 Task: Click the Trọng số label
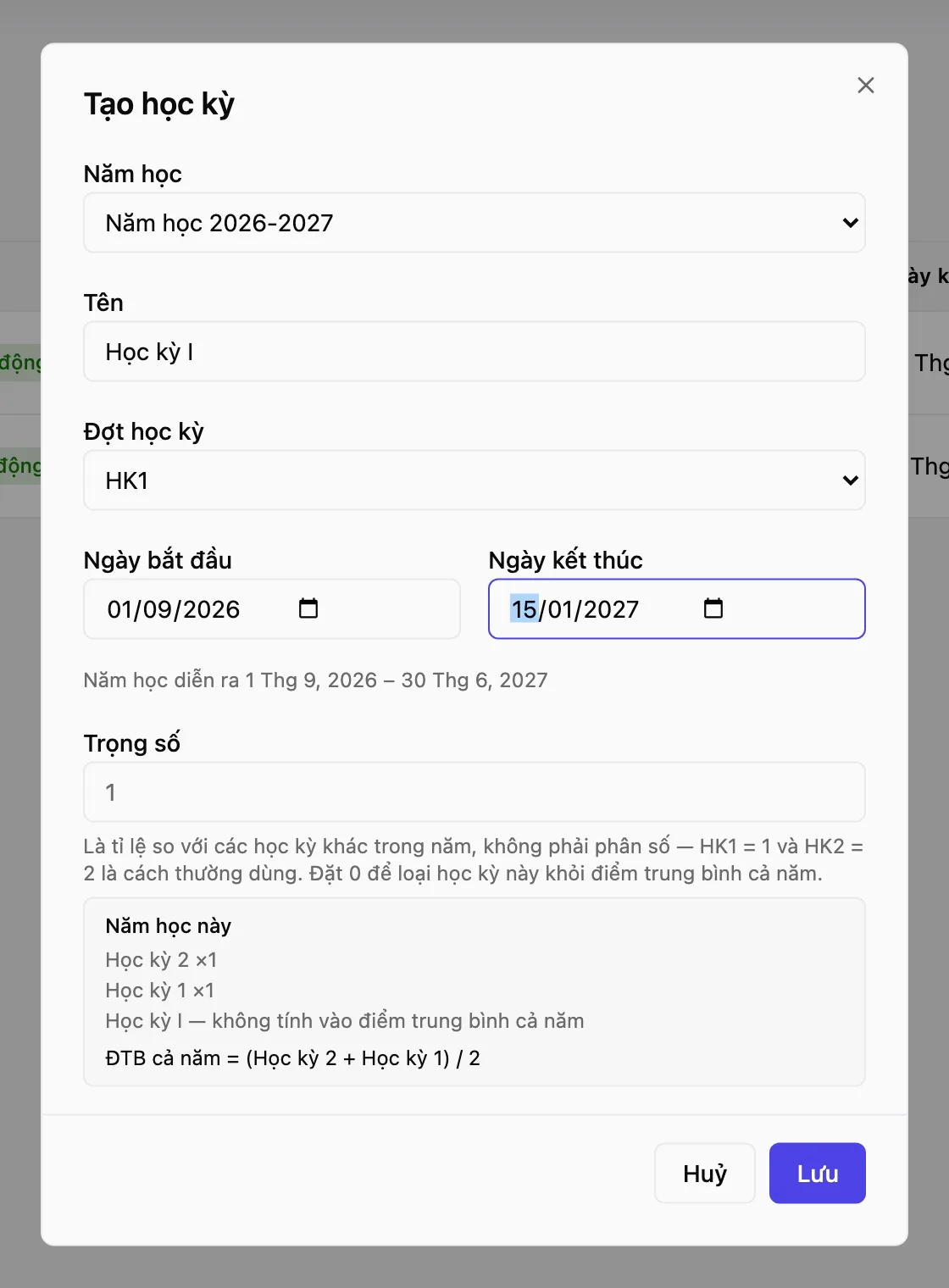tap(132, 743)
